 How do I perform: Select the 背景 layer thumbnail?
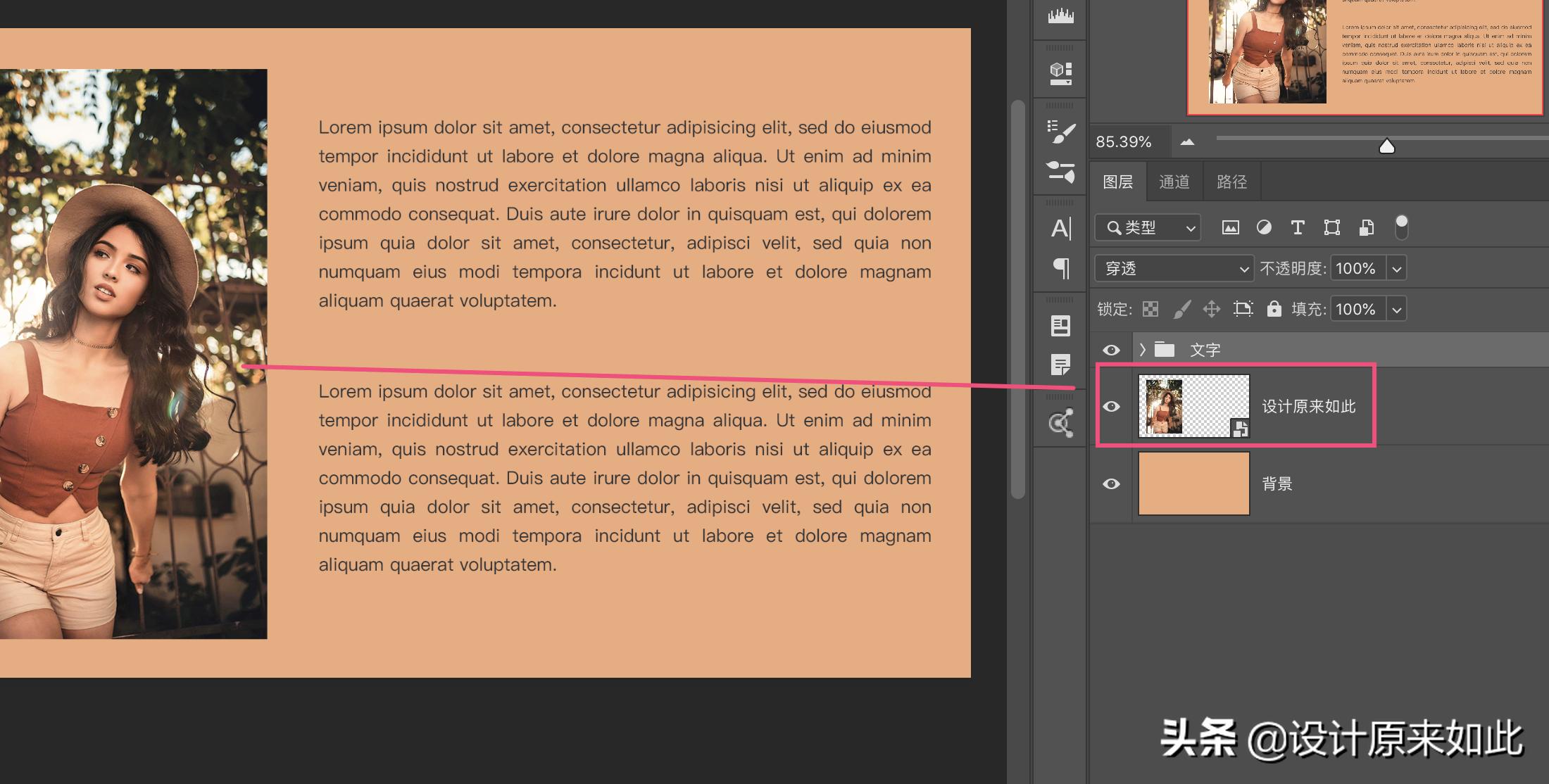1193,483
